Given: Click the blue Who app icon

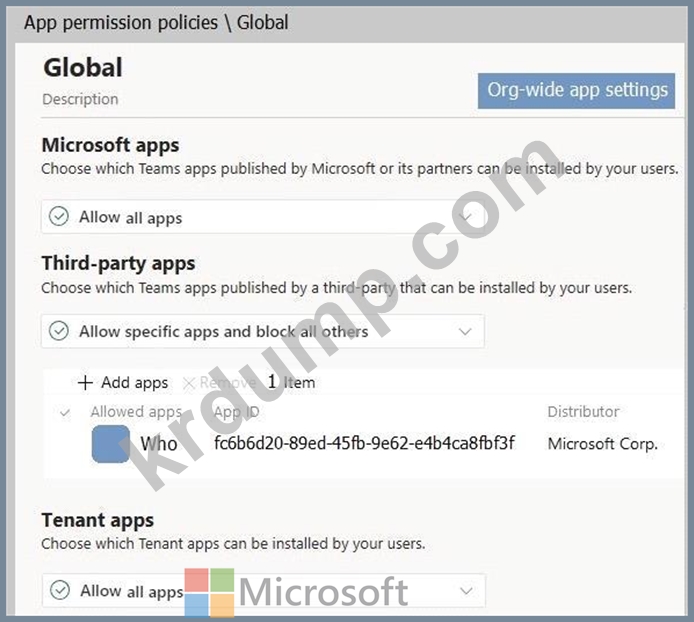Looking at the screenshot, I should (110, 444).
